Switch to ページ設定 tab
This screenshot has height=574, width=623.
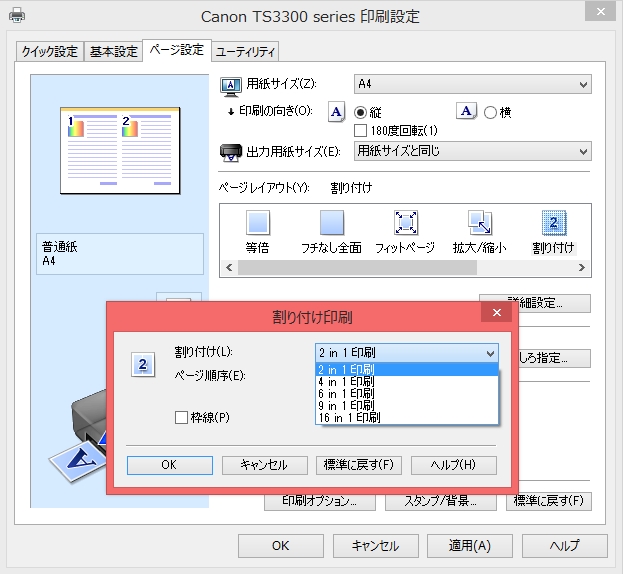point(177,50)
